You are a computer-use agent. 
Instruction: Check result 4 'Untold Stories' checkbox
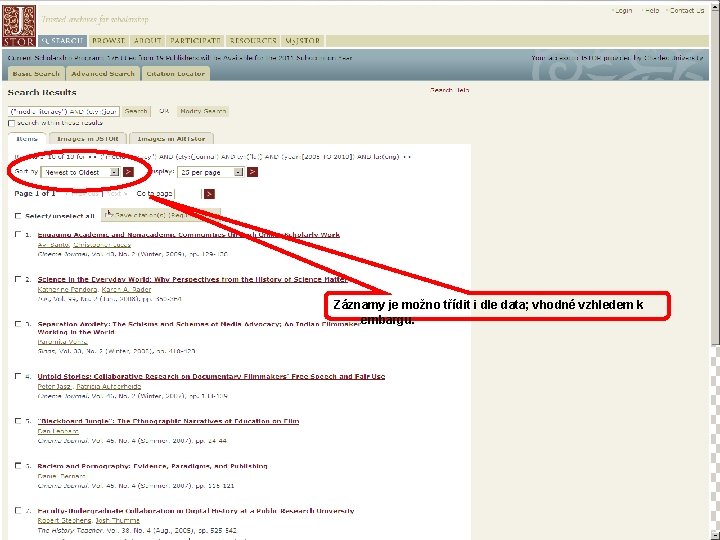coord(18,376)
